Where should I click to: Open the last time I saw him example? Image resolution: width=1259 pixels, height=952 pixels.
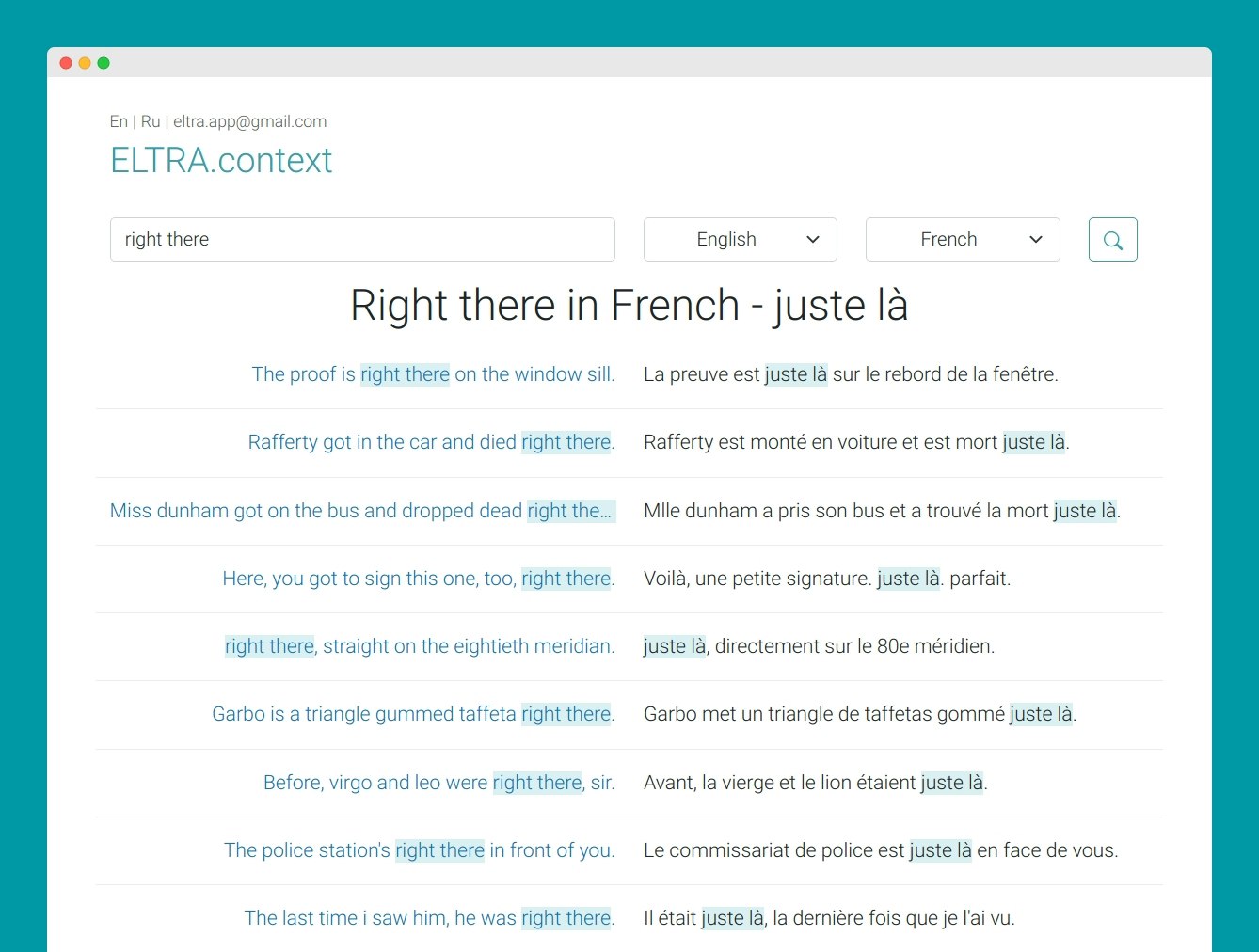point(429,918)
